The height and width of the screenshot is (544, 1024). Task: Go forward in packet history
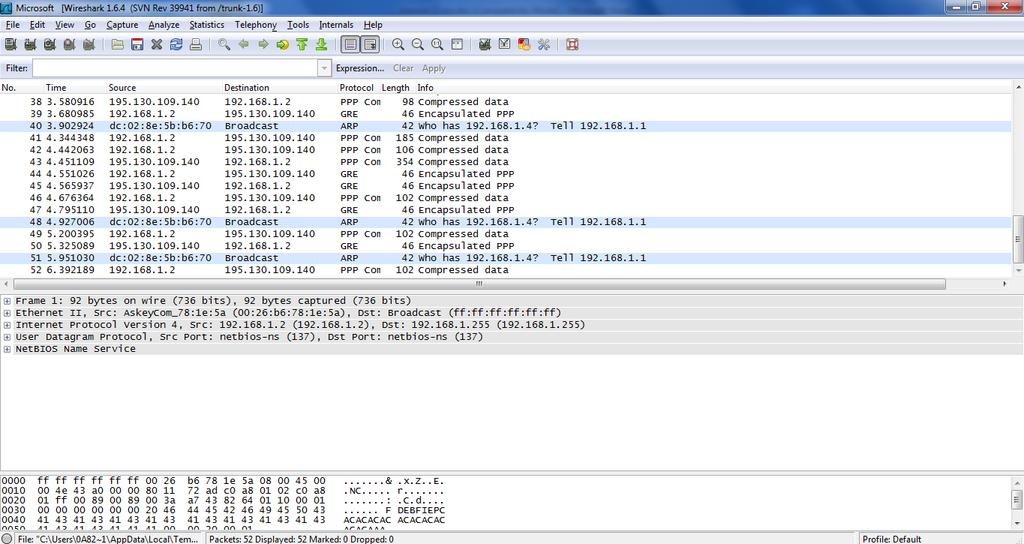point(263,44)
